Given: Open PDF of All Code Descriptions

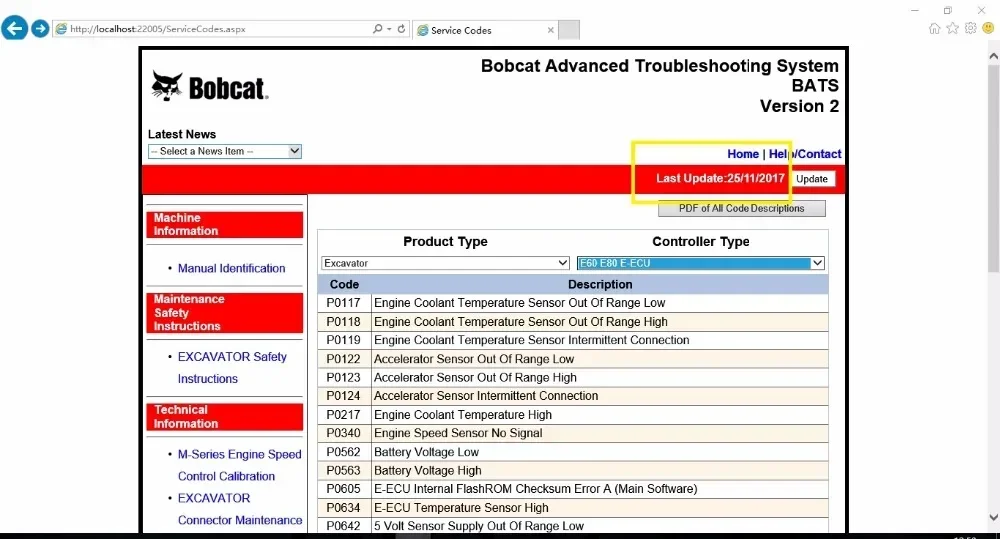Looking at the screenshot, I should click(x=742, y=209).
